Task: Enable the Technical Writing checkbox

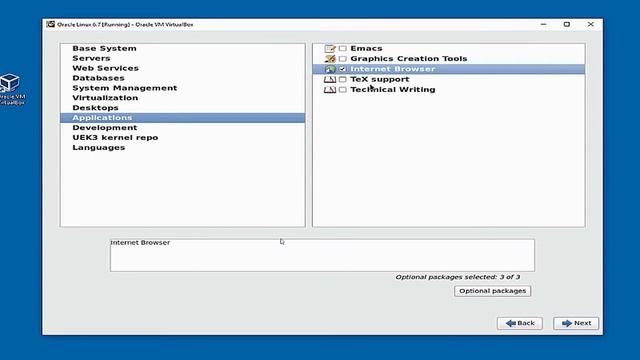Action: (x=342, y=89)
